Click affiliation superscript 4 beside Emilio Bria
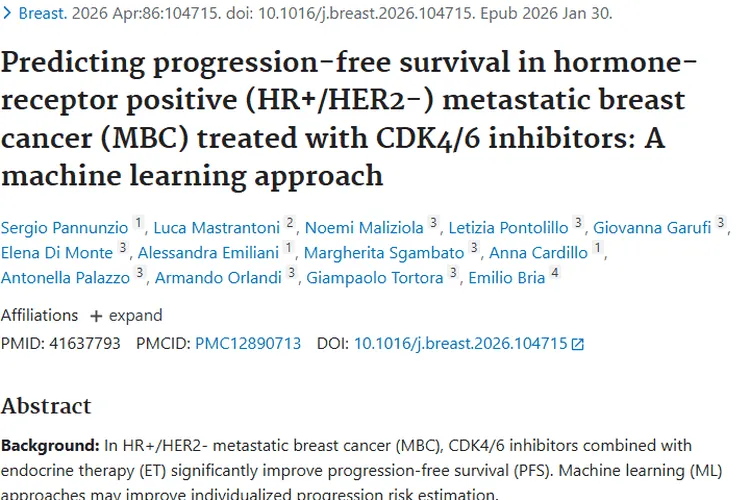Image resolution: width=750 pixels, height=500 pixels. (x=555, y=273)
